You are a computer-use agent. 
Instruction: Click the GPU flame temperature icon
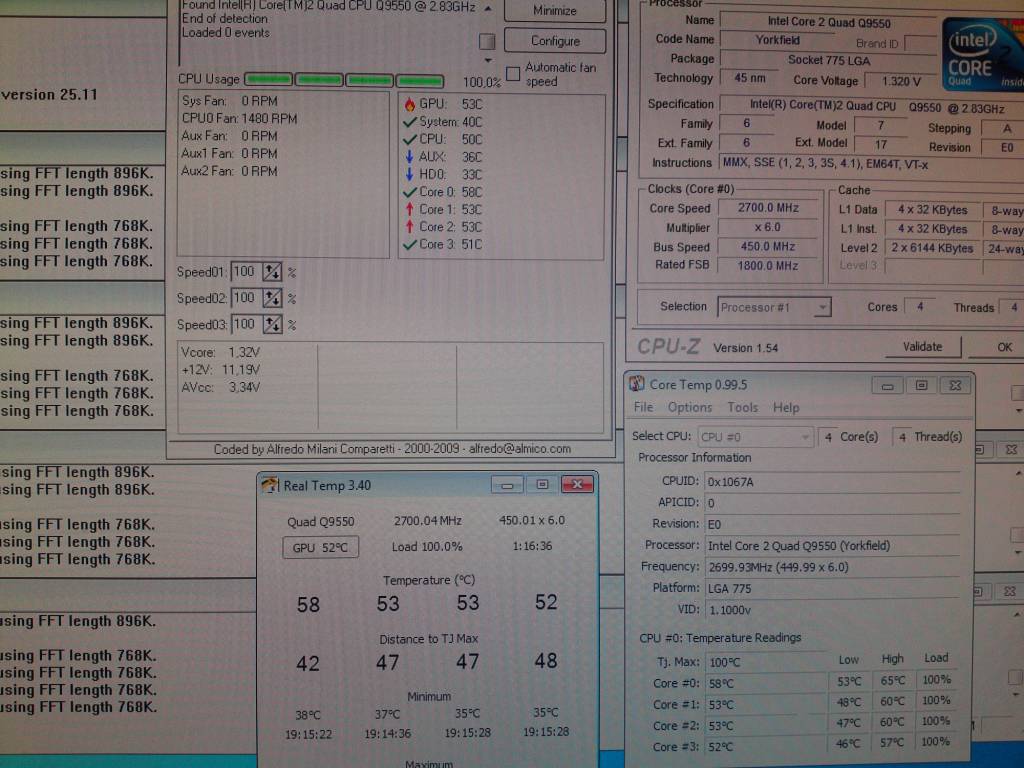coord(409,104)
